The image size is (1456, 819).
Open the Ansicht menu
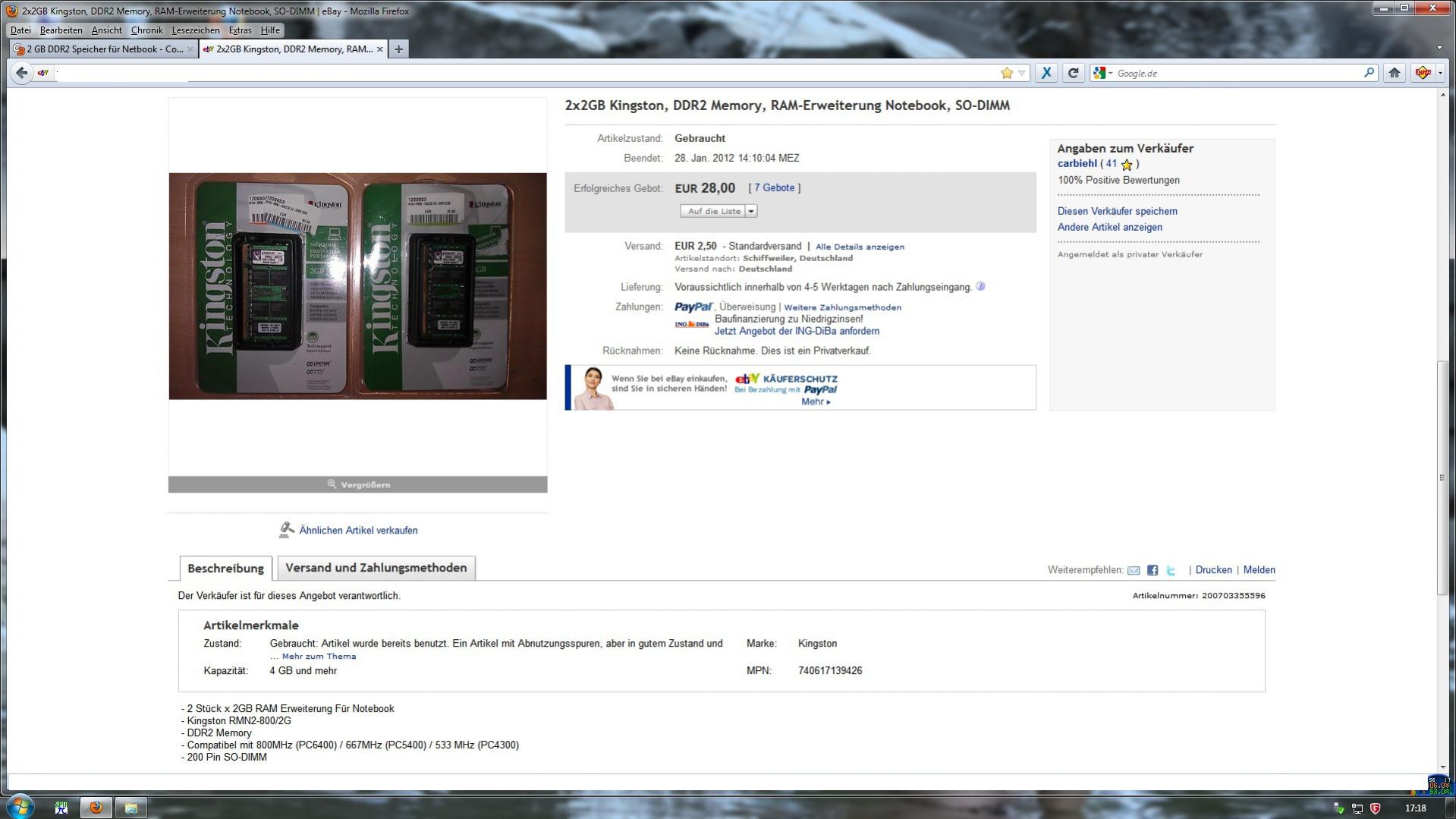click(x=107, y=30)
